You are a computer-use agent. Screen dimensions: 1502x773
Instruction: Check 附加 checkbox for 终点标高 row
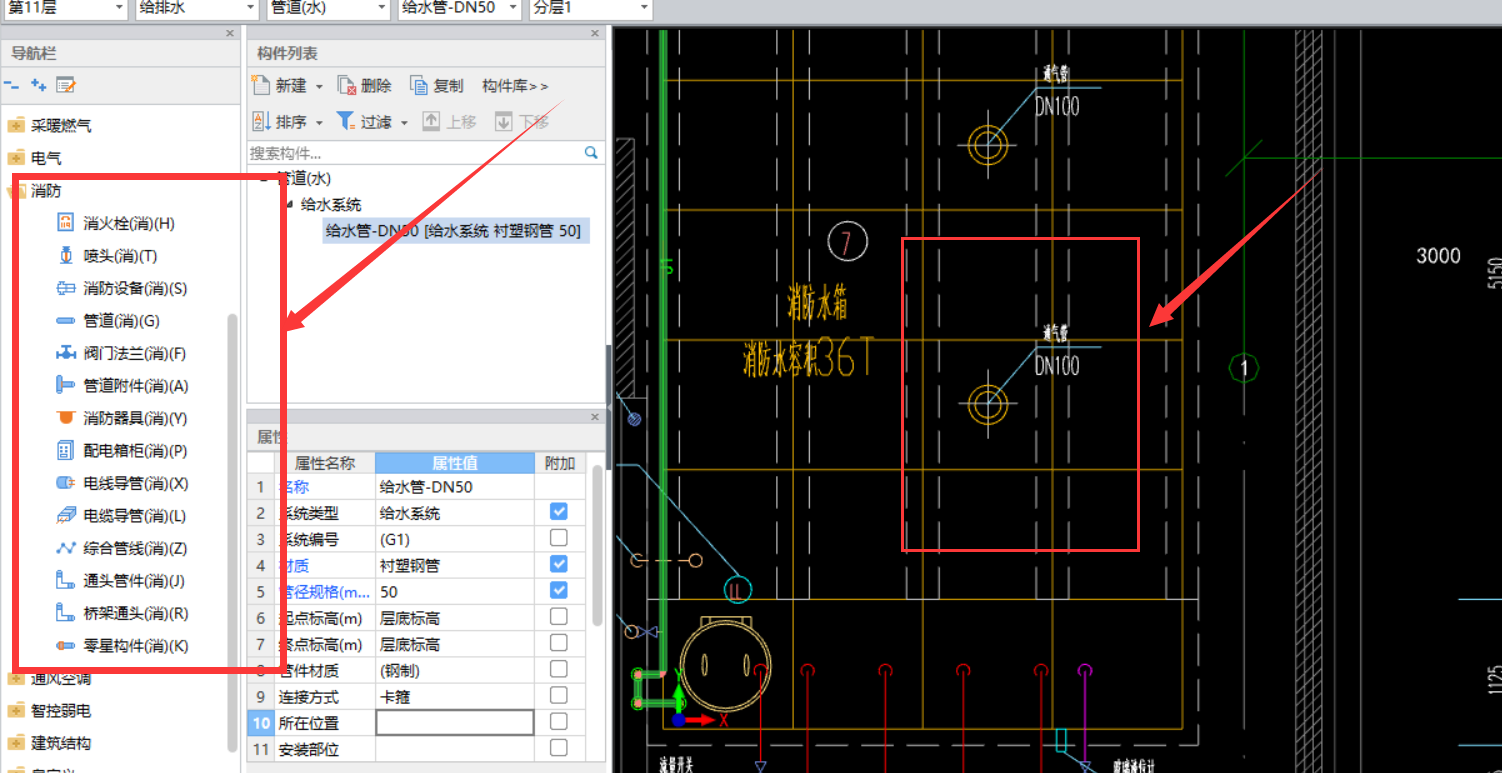tap(559, 642)
